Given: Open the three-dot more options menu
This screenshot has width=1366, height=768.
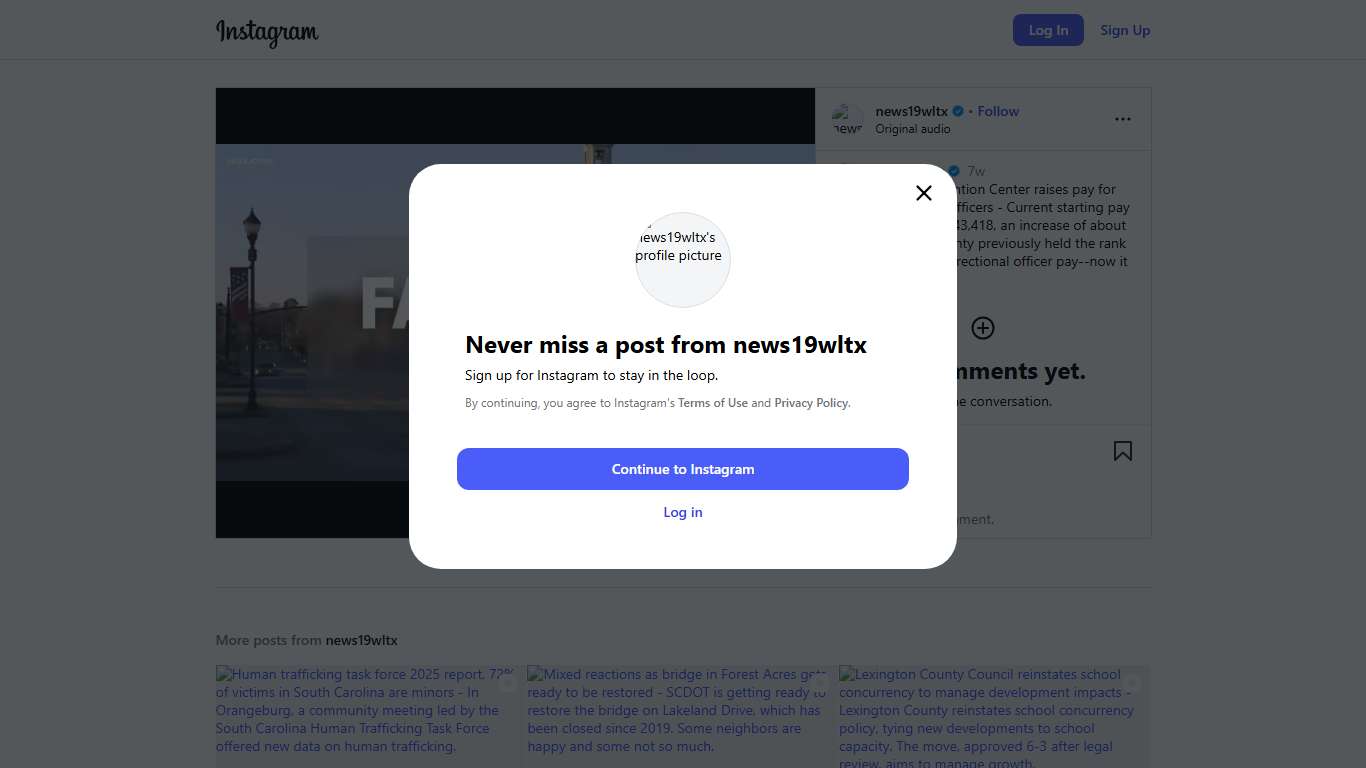Looking at the screenshot, I should click(1123, 119).
